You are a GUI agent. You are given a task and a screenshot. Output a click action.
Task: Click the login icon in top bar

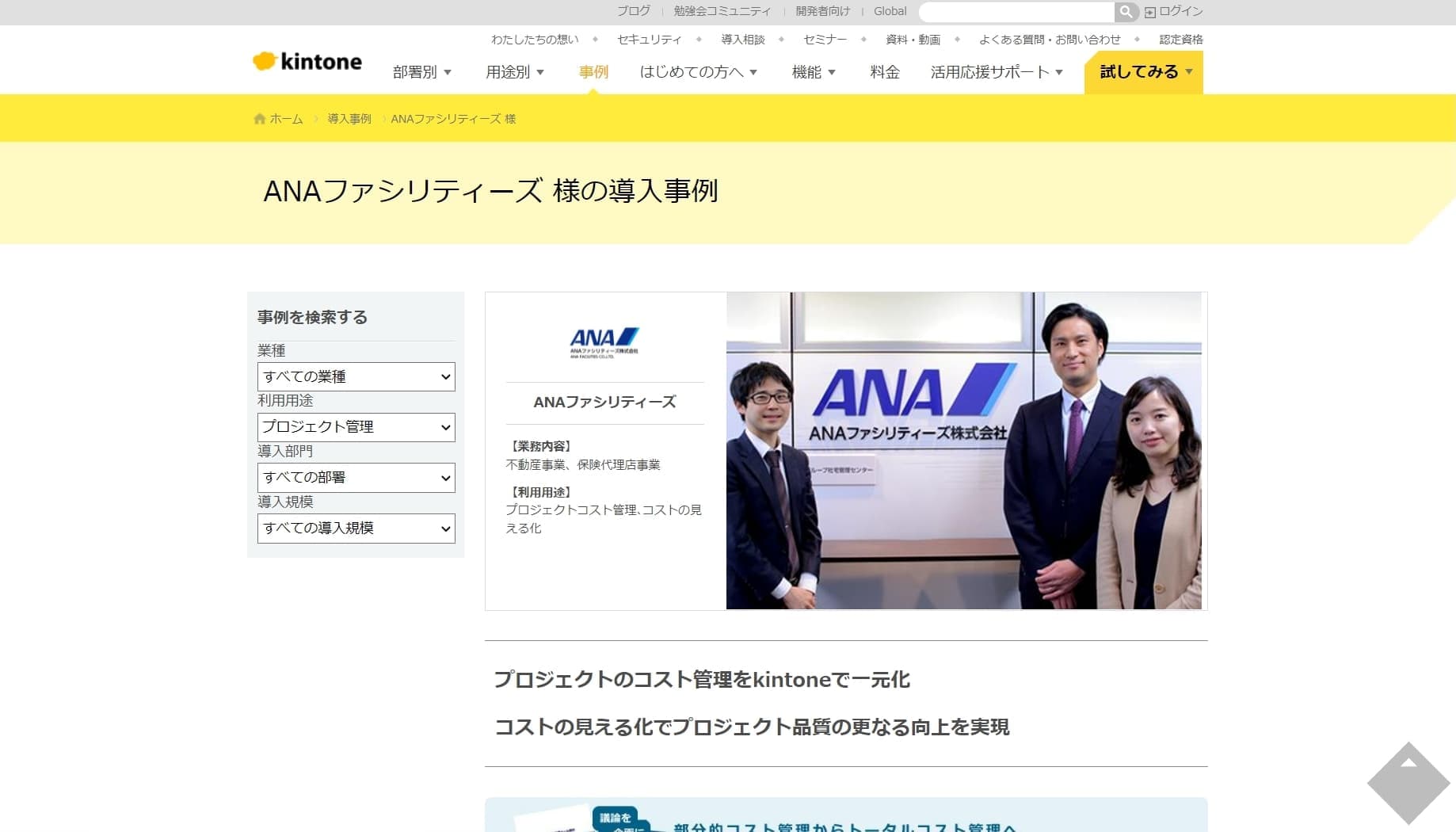(x=1150, y=12)
